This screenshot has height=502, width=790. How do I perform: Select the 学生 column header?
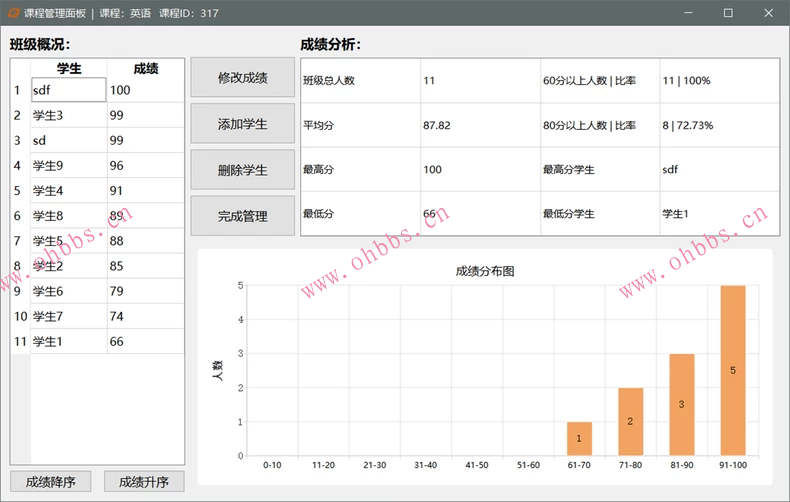pos(69,68)
